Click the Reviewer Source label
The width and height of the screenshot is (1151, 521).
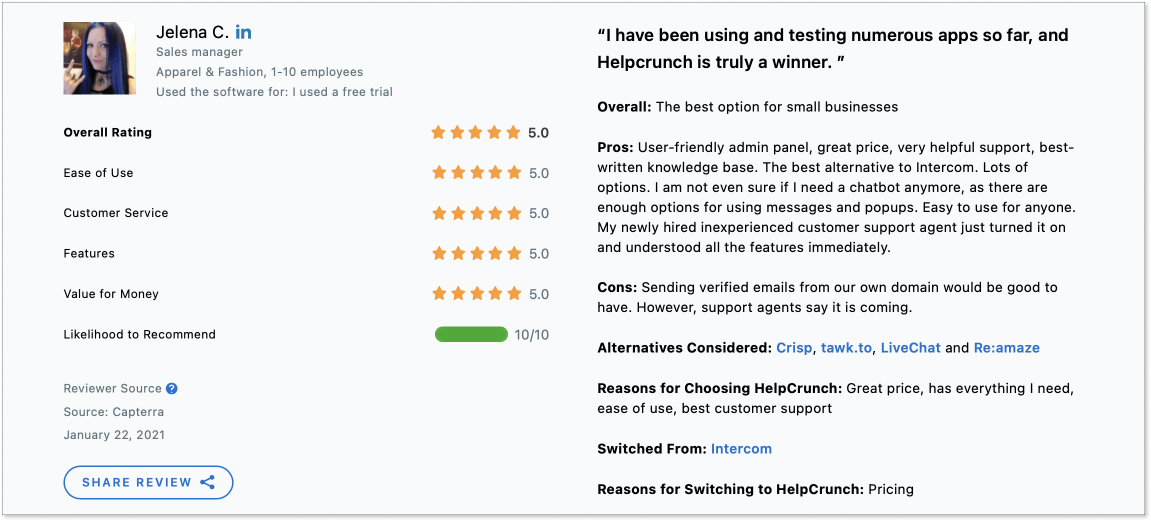click(x=112, y=389)
